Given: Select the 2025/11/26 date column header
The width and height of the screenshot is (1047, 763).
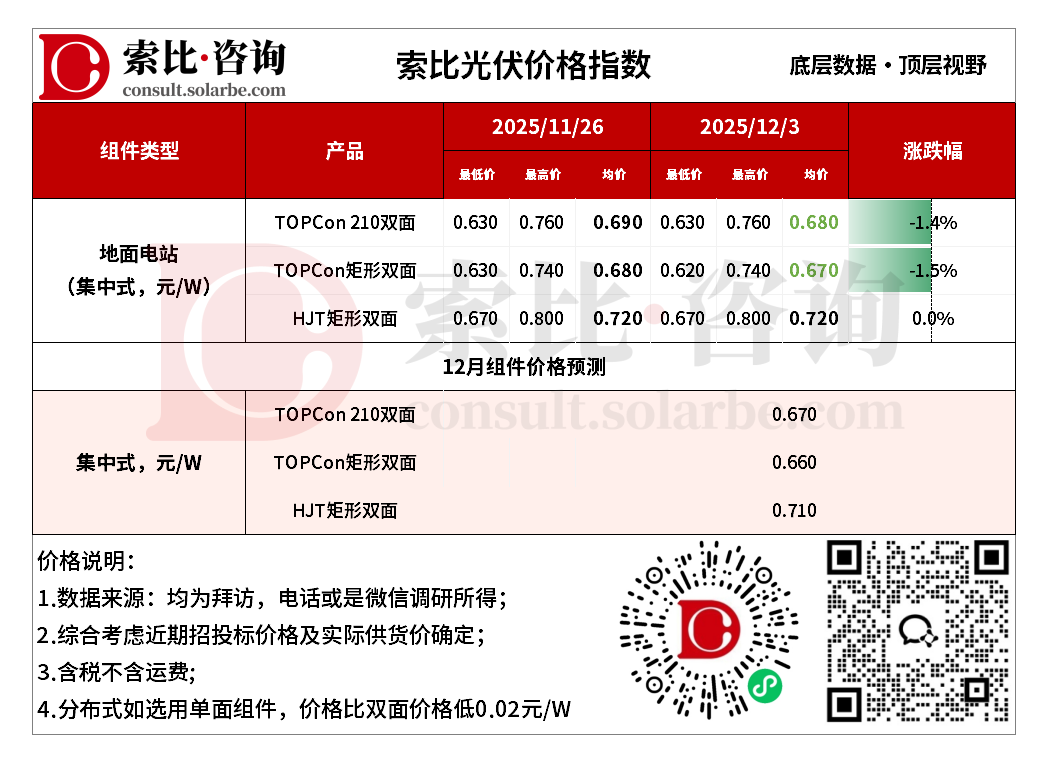Looking at the screenshot, I should pos(547,127).
